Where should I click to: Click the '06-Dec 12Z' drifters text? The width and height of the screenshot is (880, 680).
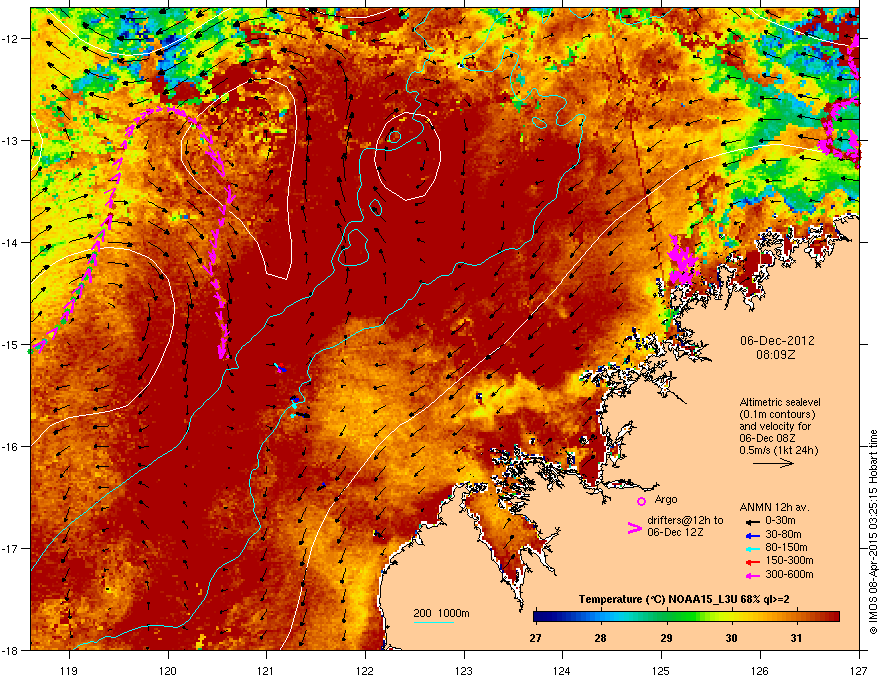point(675,532)
